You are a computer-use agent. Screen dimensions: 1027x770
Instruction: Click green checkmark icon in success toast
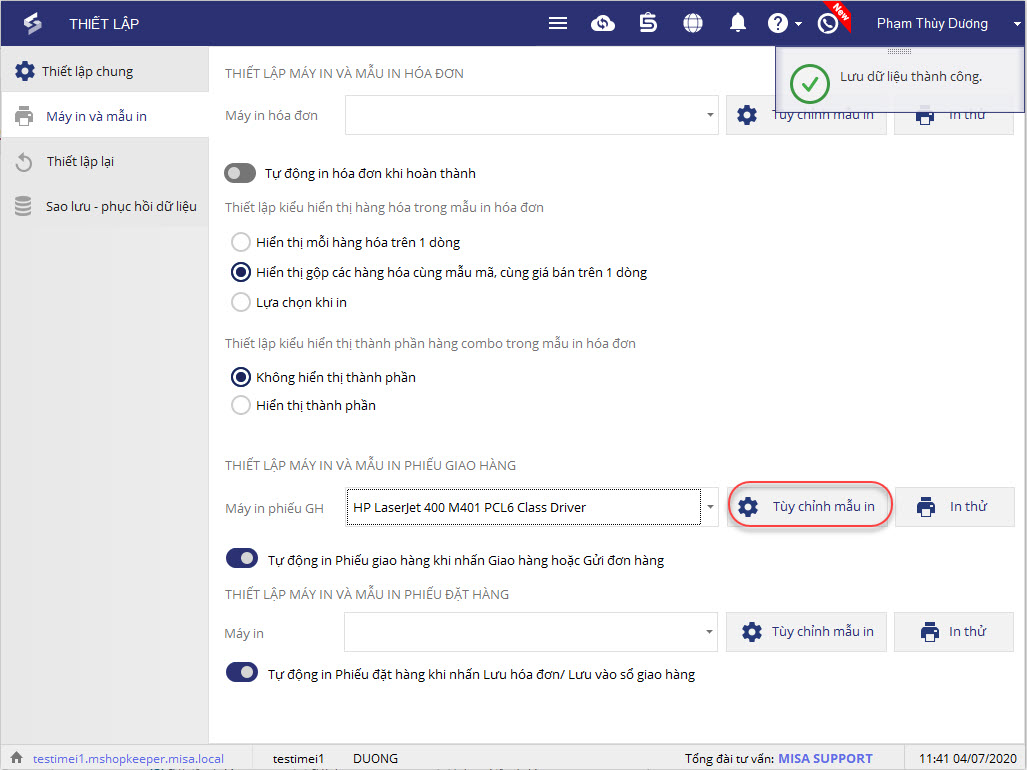(x=810, y=83)
